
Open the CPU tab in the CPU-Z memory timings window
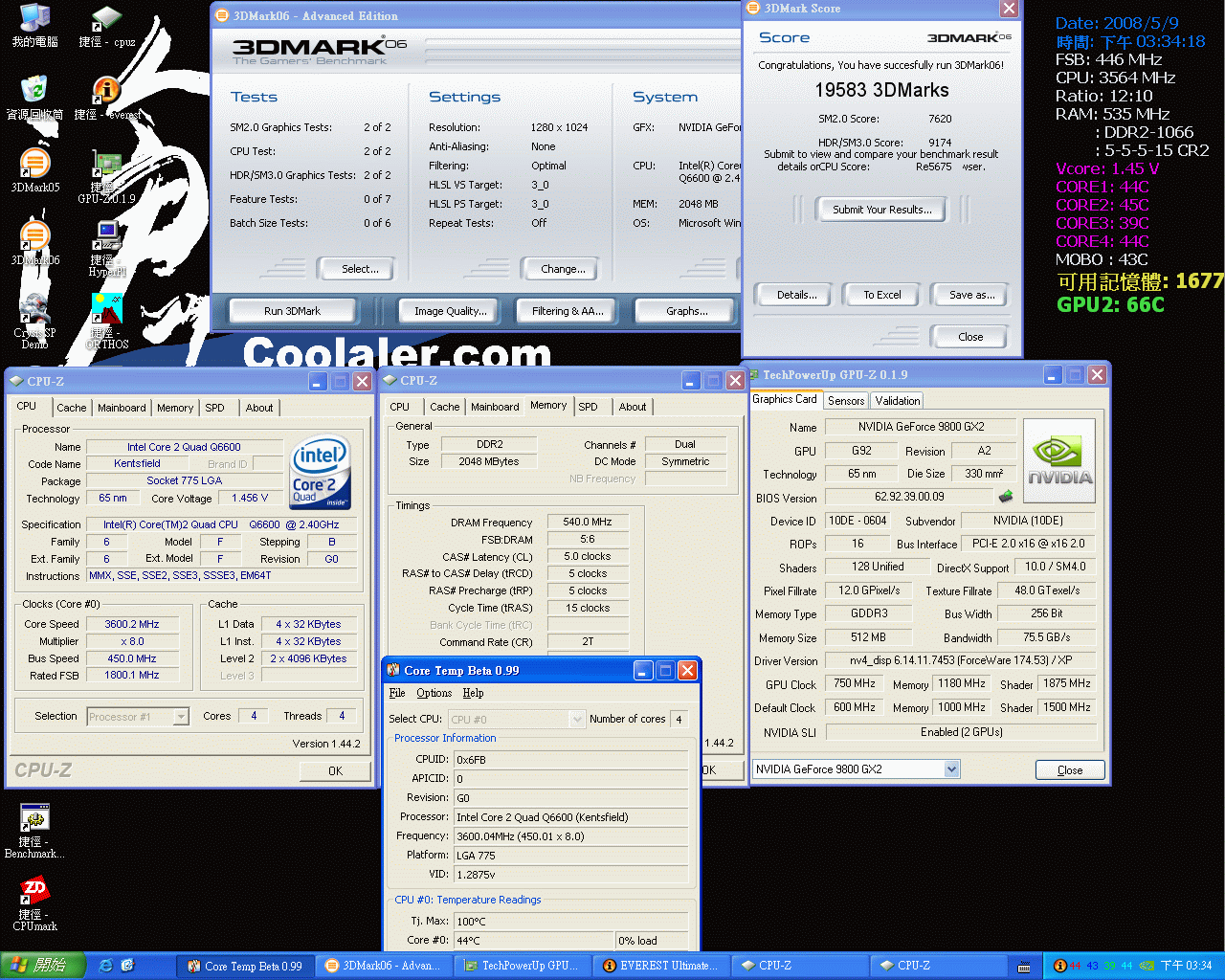click(x=400, y=407)
